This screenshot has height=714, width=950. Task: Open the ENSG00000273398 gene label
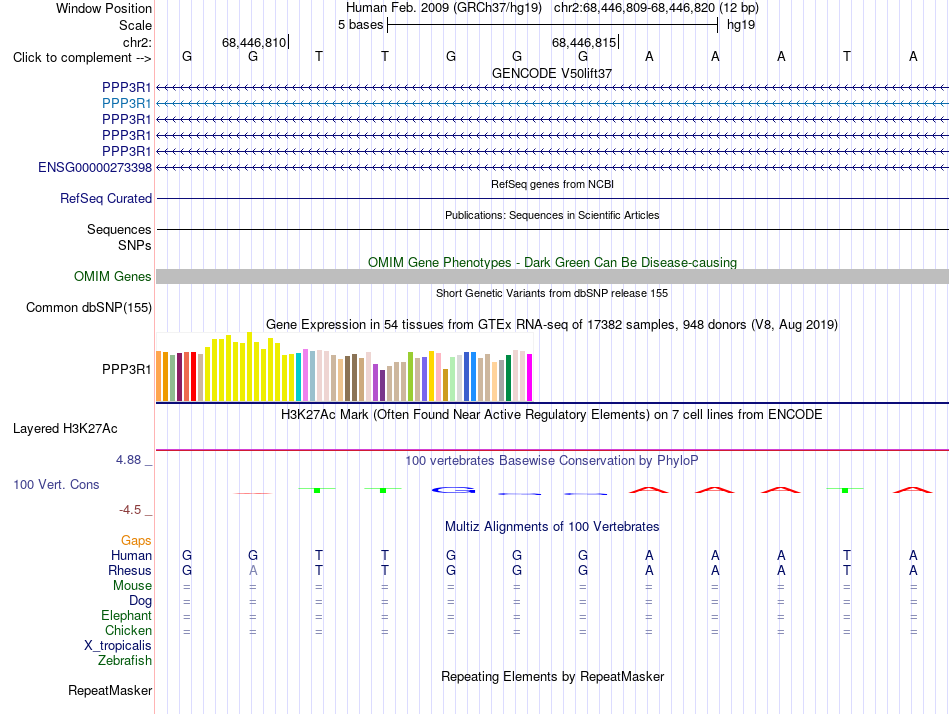click(x=95, y=167)
